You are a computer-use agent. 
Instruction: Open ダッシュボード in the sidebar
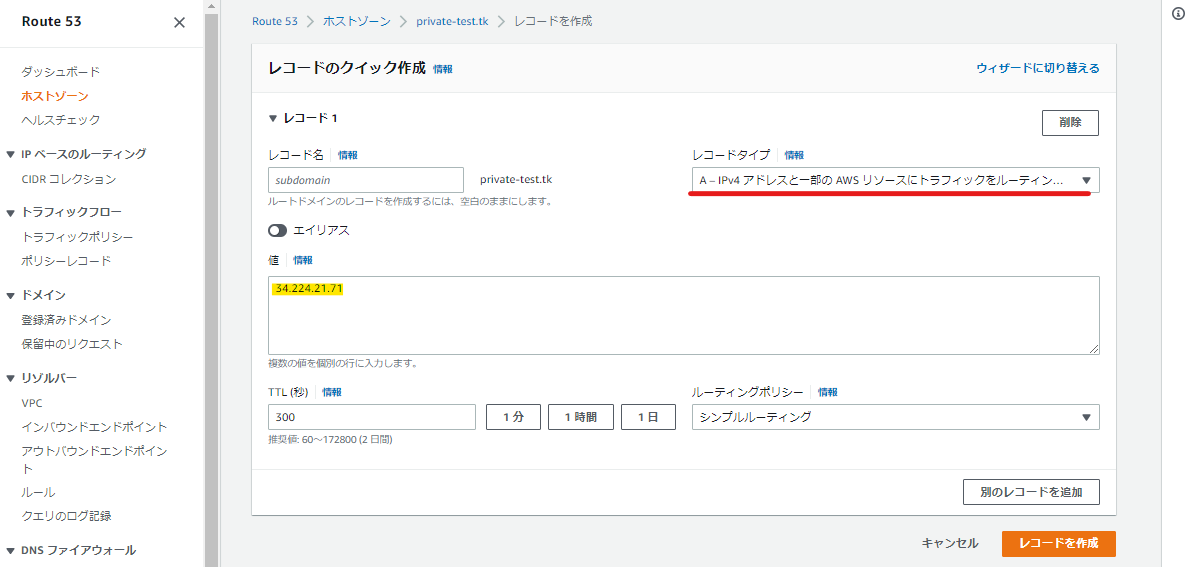(x=61, y=72)
